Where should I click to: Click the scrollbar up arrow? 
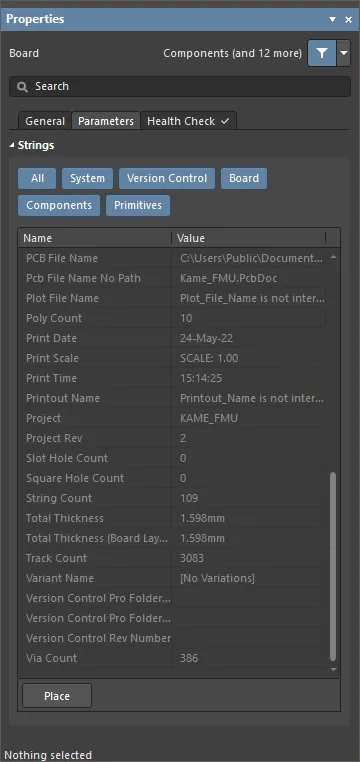[x=333, y=257]
